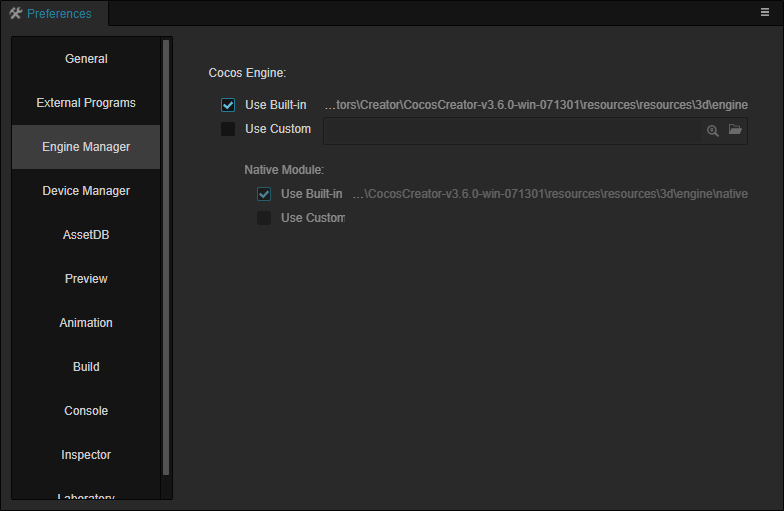This screenshot has width=784, height=511.
Task: Click the sidebar vertical scrollbar
Action: (166, 258)
